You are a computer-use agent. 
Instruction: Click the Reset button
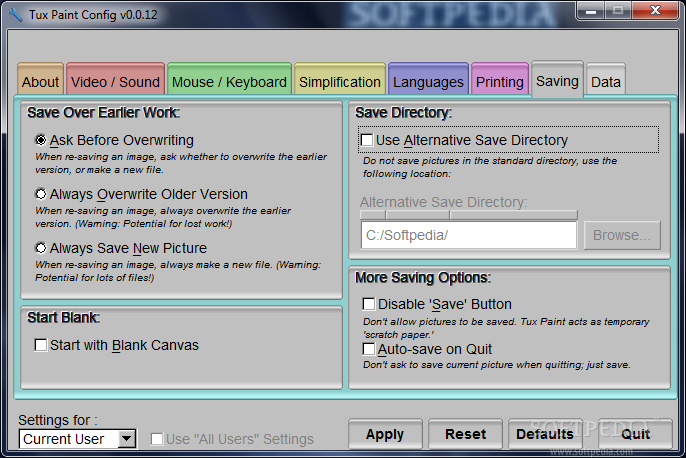465,434
